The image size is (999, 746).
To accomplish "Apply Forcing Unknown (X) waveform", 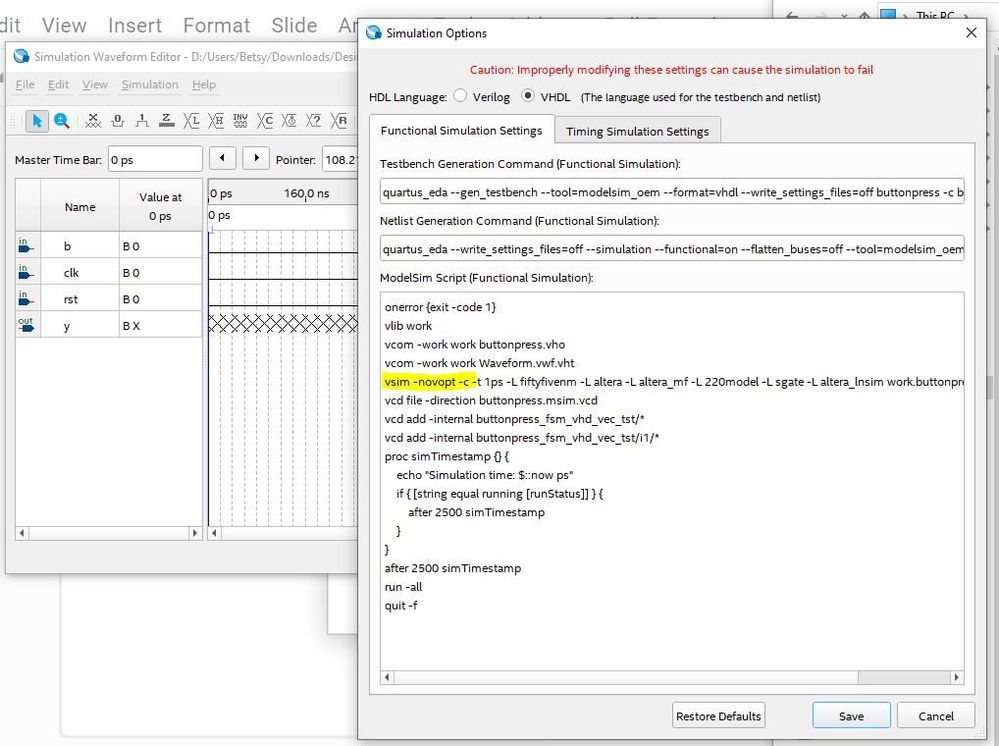I will (93, 121).
